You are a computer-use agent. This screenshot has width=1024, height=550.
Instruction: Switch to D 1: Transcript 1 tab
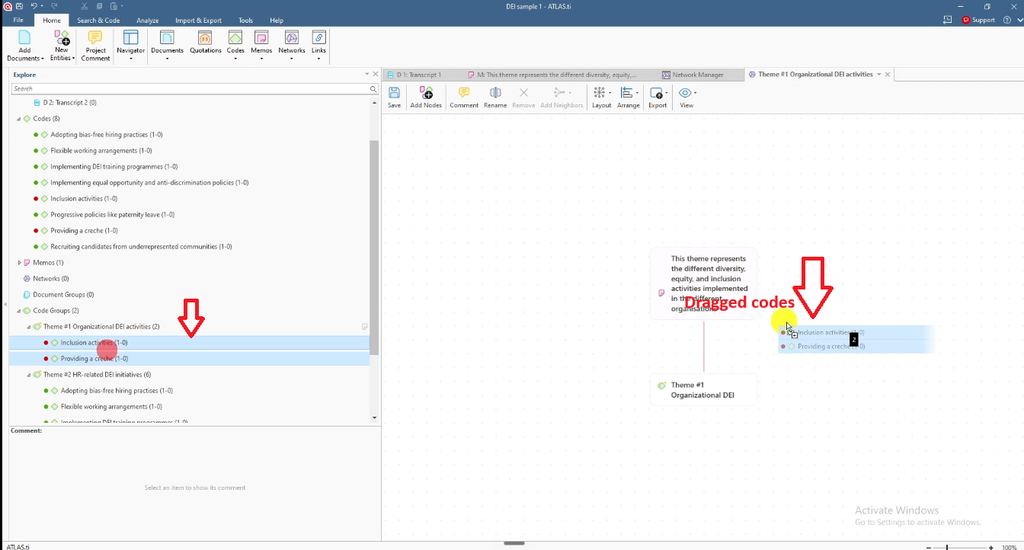tap(419, 74)
